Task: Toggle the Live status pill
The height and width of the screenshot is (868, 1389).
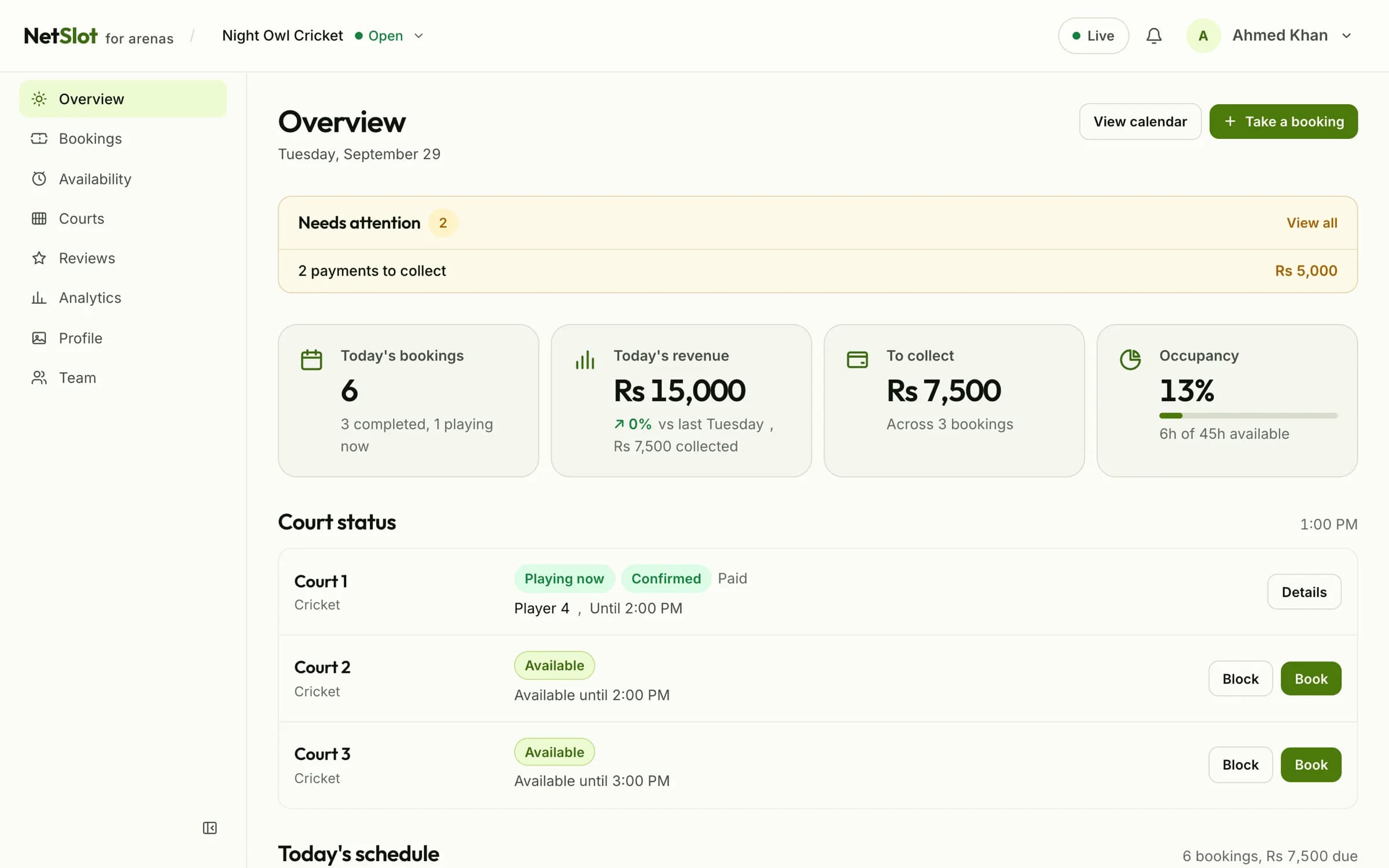Action: 1093,36
